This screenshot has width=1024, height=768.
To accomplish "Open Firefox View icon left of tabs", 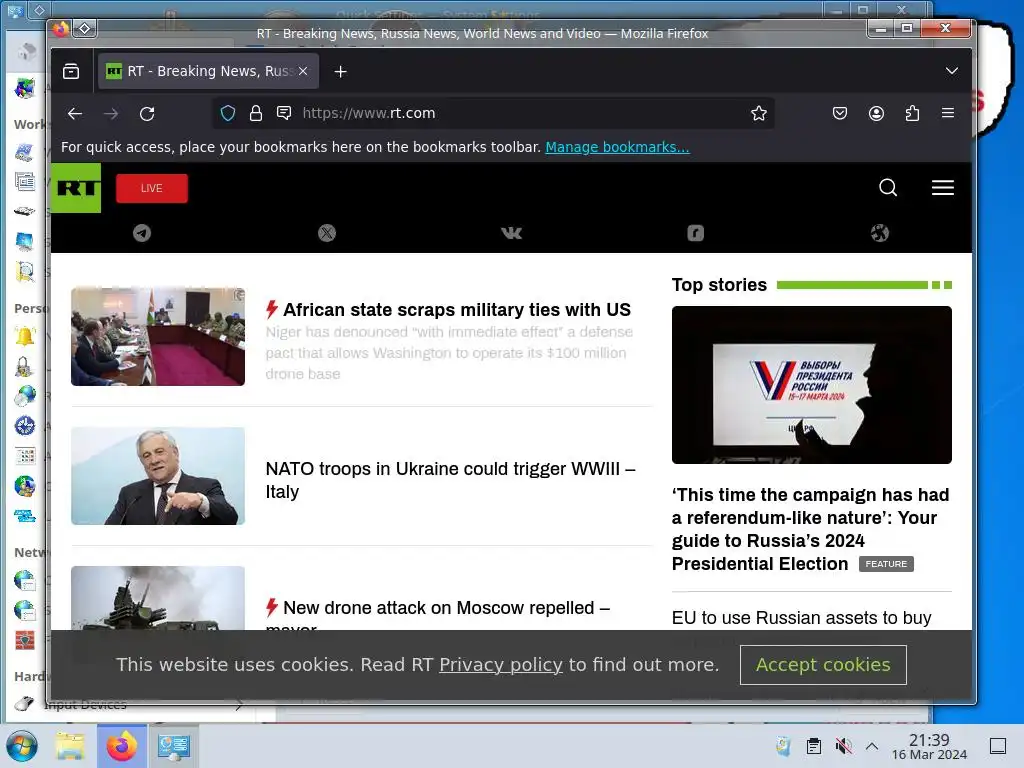I will click(x=71, y=71).
